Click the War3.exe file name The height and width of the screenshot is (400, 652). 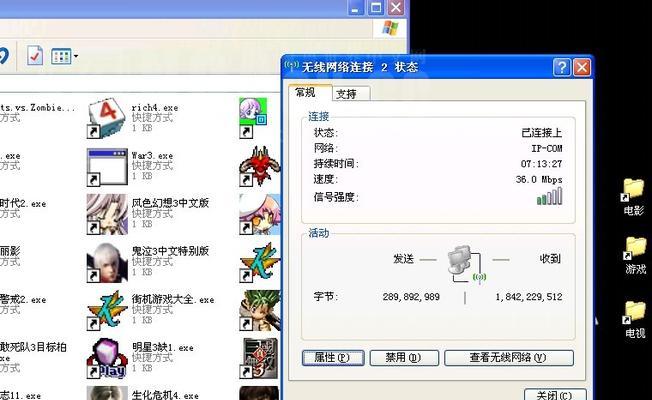(152, 156)
